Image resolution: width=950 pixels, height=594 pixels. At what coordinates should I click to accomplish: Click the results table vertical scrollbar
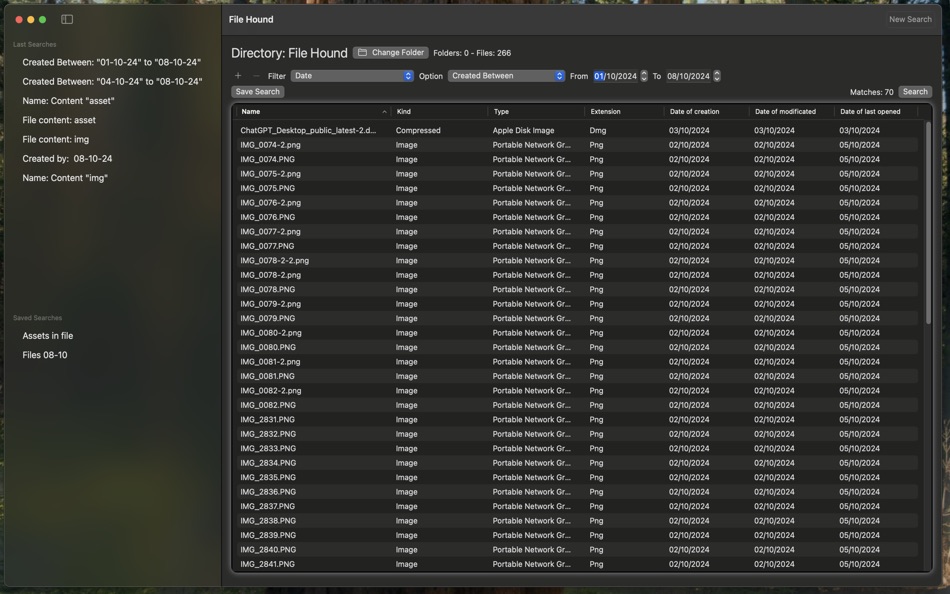(x=928, y=222)
